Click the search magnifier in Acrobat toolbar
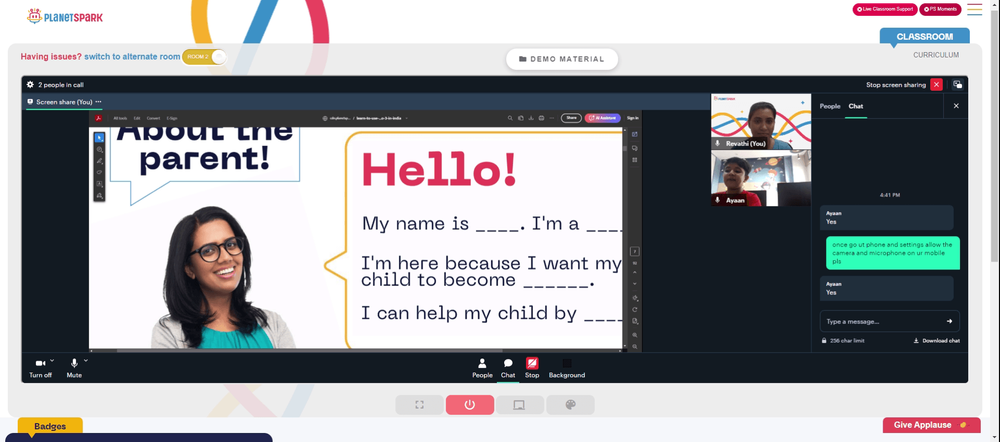 coord(510,118)
